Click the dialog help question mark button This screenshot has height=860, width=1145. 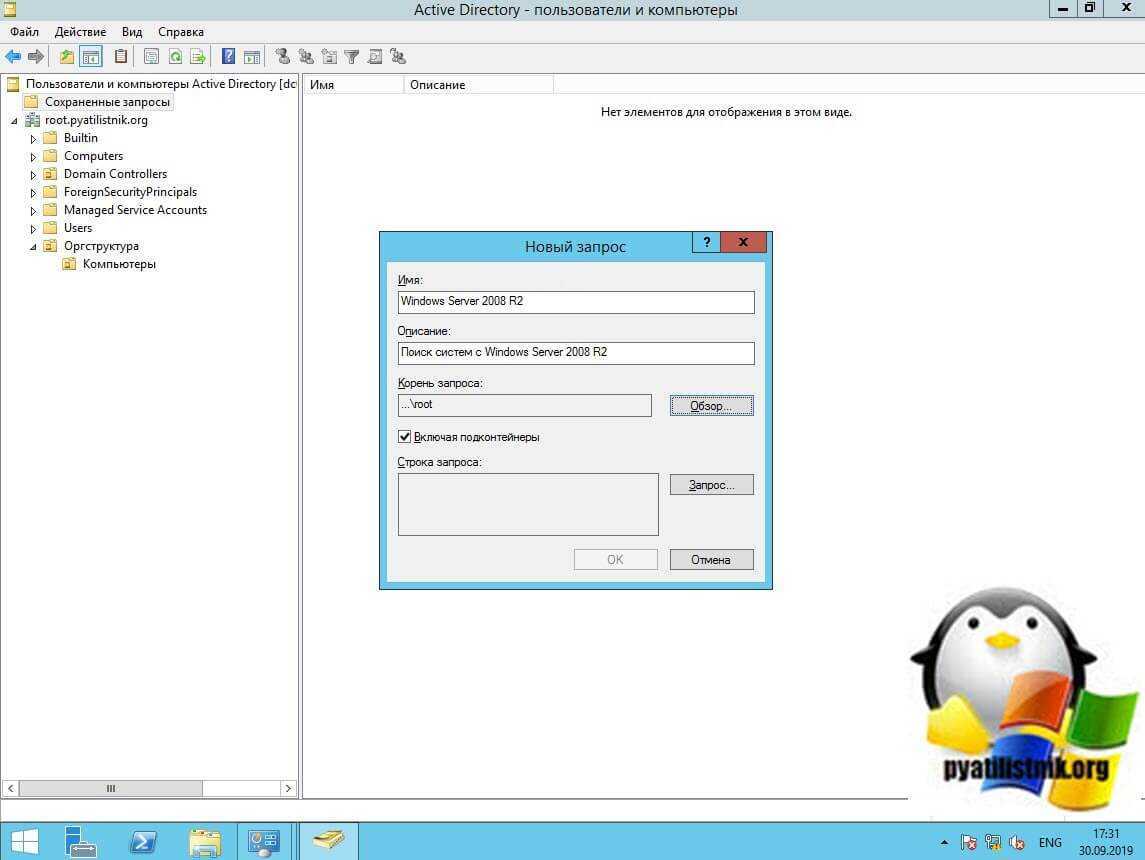pyautogui.click(x=706, y=242)
